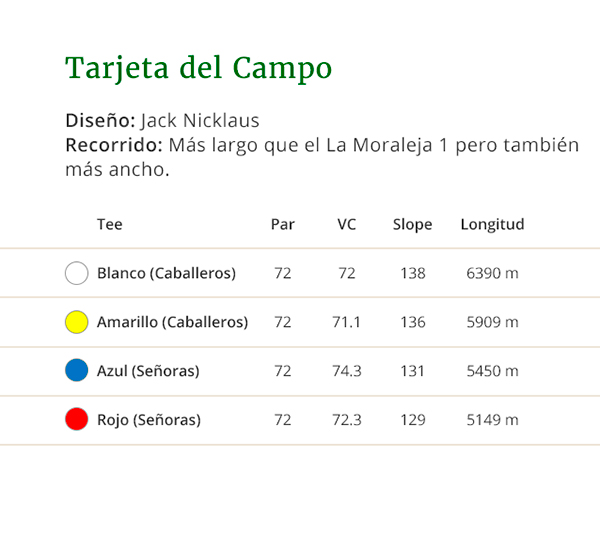The width and height of the screenshot is (600, 552).
Task: Click the 71.1 VC value
Action: (346, 322)
